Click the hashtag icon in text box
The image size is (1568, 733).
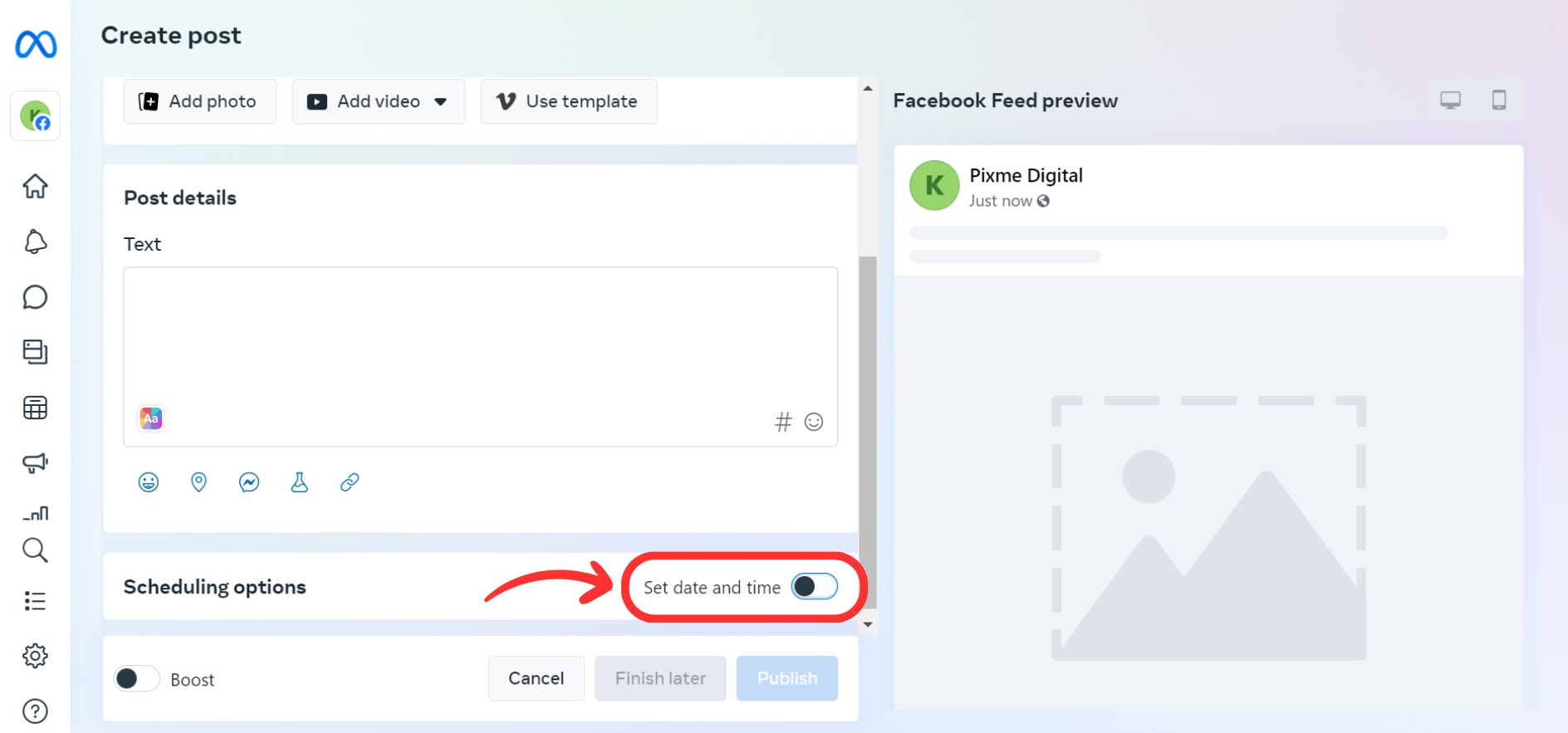point(783,423)
